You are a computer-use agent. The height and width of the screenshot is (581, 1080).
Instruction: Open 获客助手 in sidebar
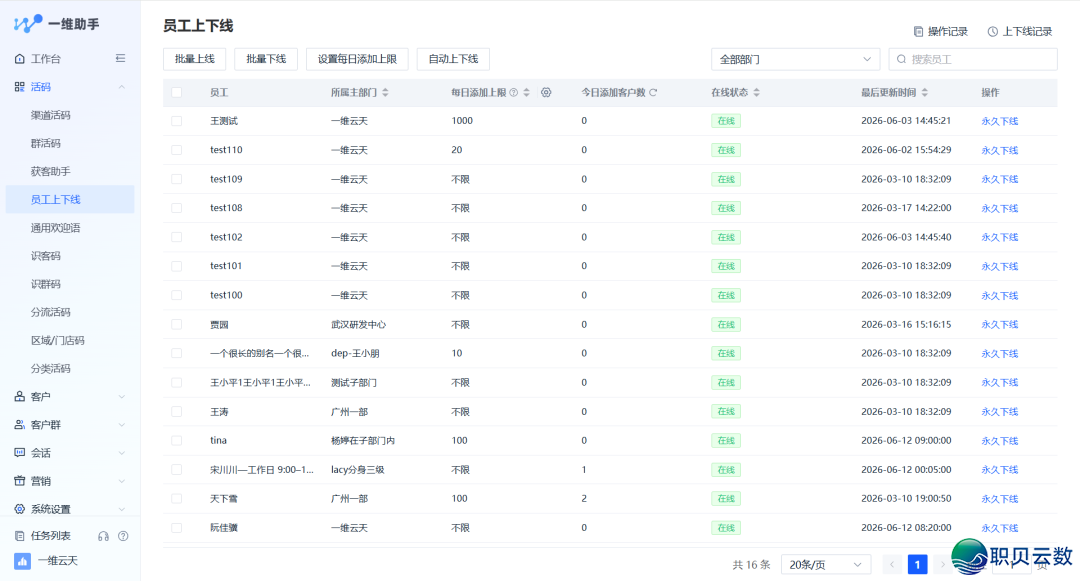(x=50, y=171)
